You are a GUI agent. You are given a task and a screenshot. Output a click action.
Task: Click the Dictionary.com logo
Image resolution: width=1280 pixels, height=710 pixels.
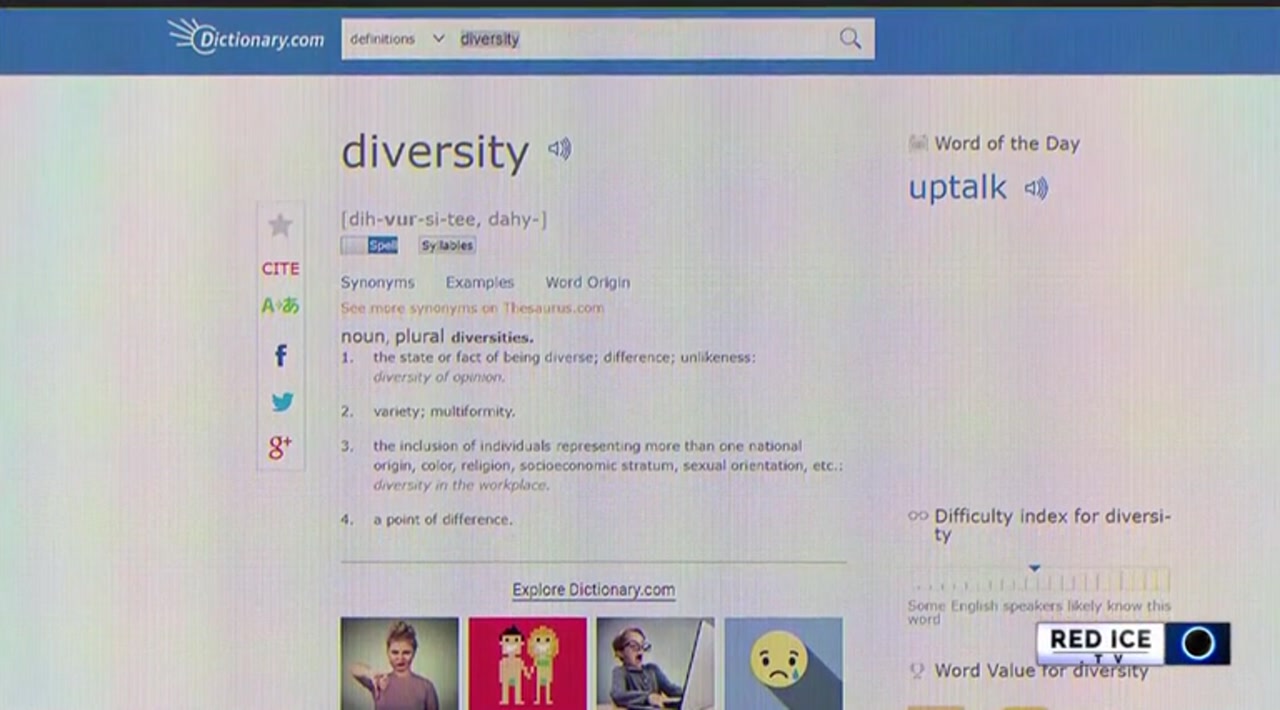247,37
